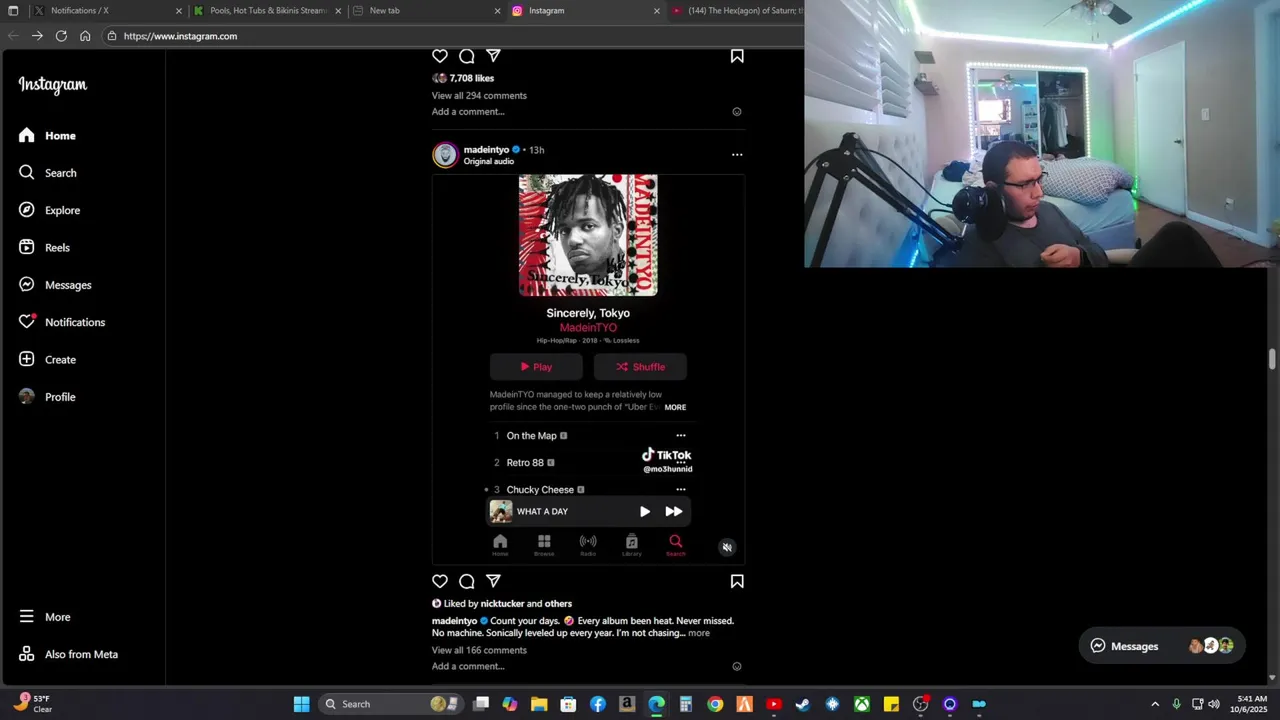Open Messages from the sidebar
Viewport: 1280px width, 720px height.
55,285
